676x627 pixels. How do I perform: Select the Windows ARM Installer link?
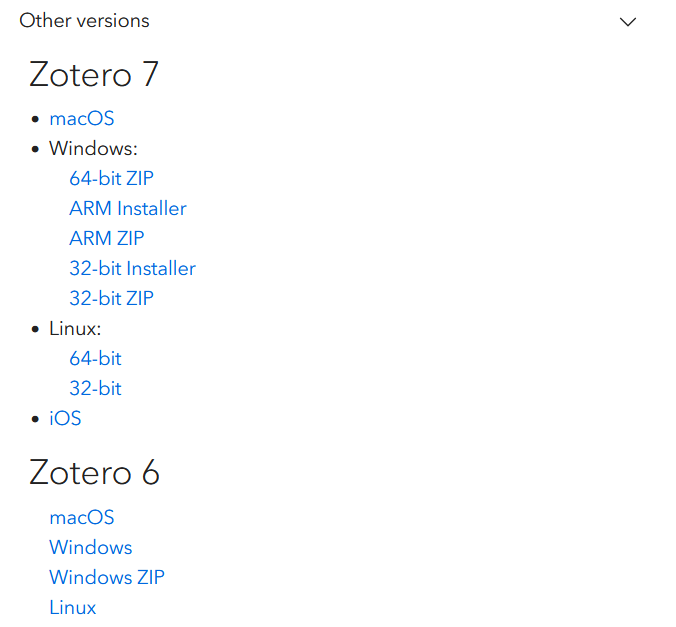[128, 209]
